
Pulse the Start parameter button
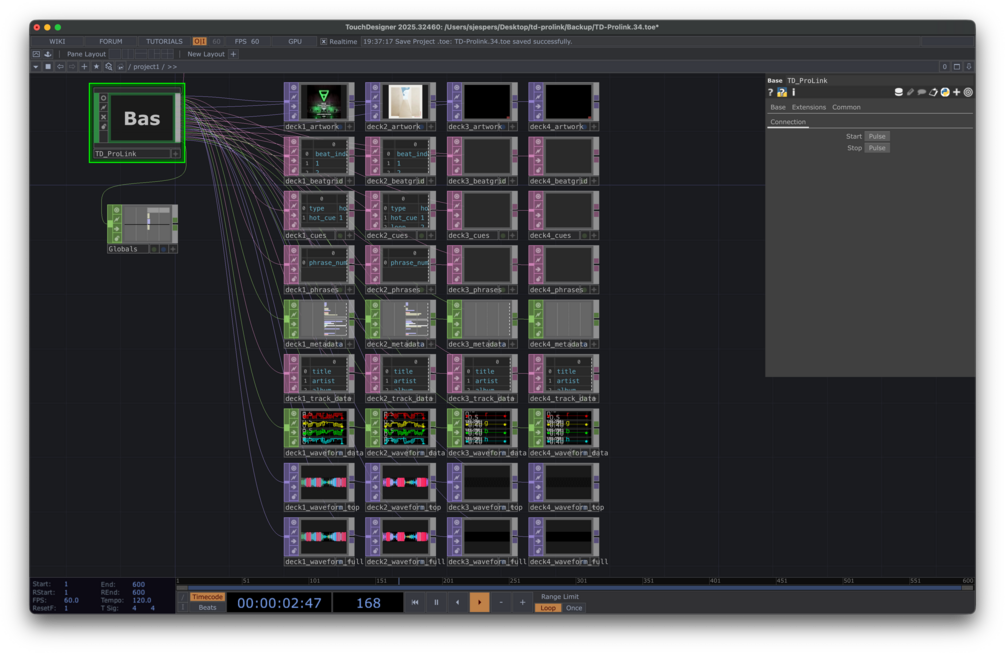point(877,136)
